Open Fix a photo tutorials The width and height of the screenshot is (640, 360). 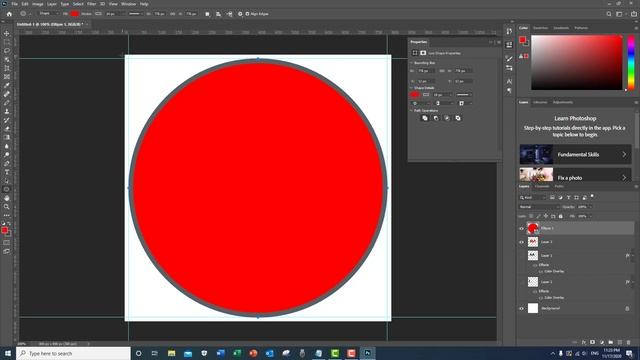coord(576,175)
